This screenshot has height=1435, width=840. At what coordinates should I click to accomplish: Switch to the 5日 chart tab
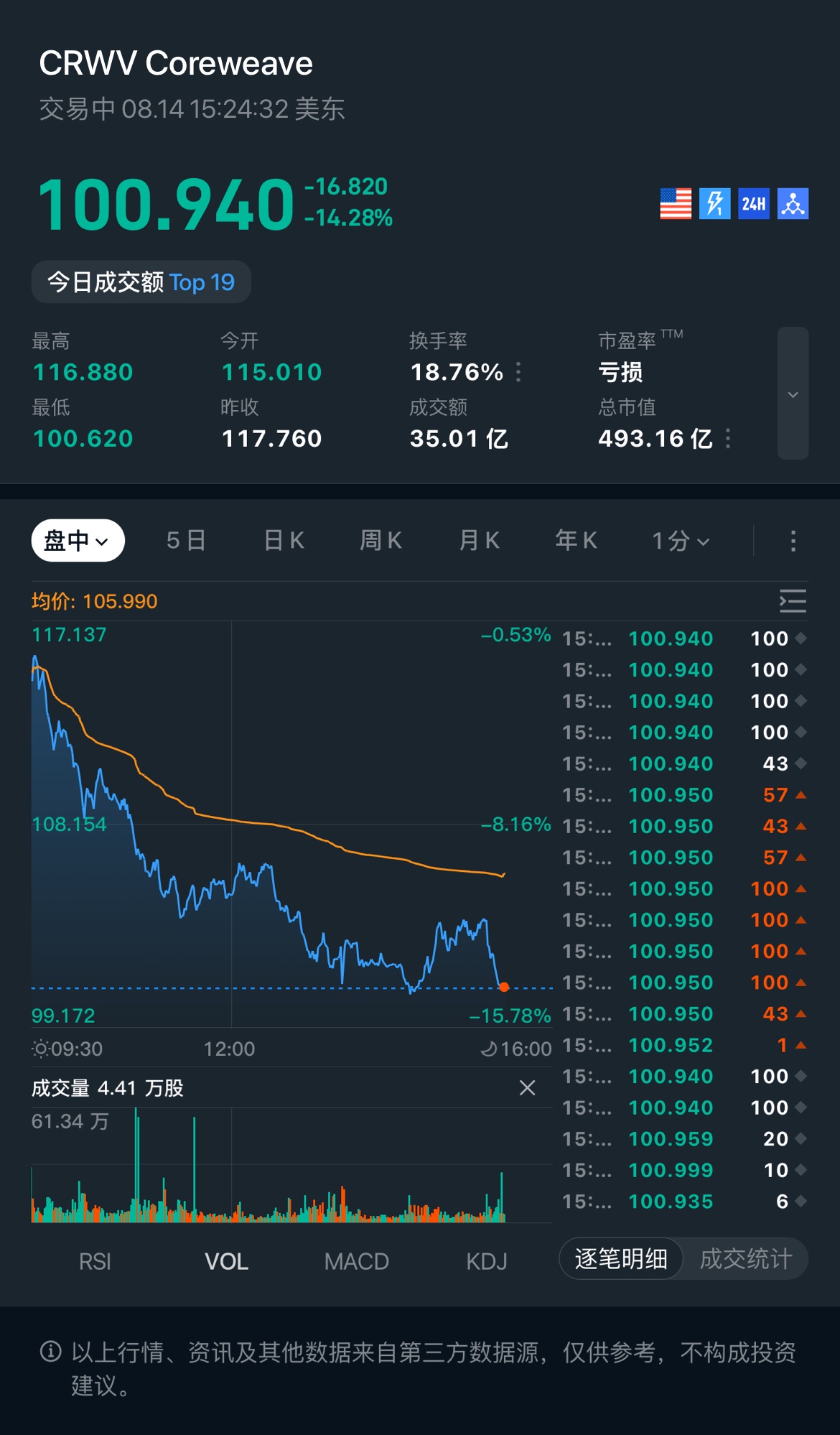tap(186, 541)
